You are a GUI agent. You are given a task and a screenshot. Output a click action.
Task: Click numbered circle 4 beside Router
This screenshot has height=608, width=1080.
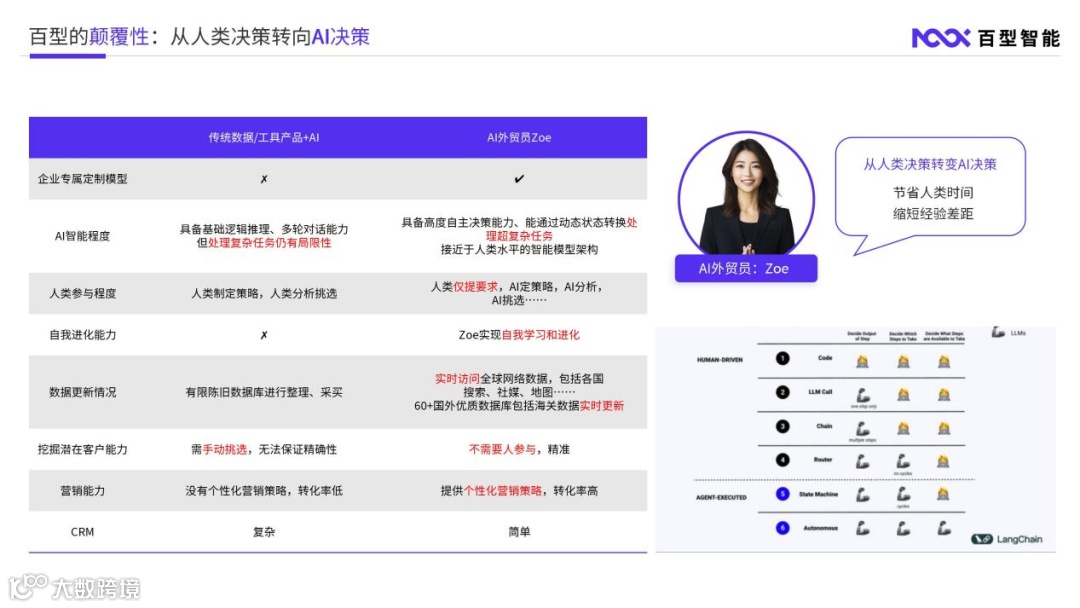(782, 459)
